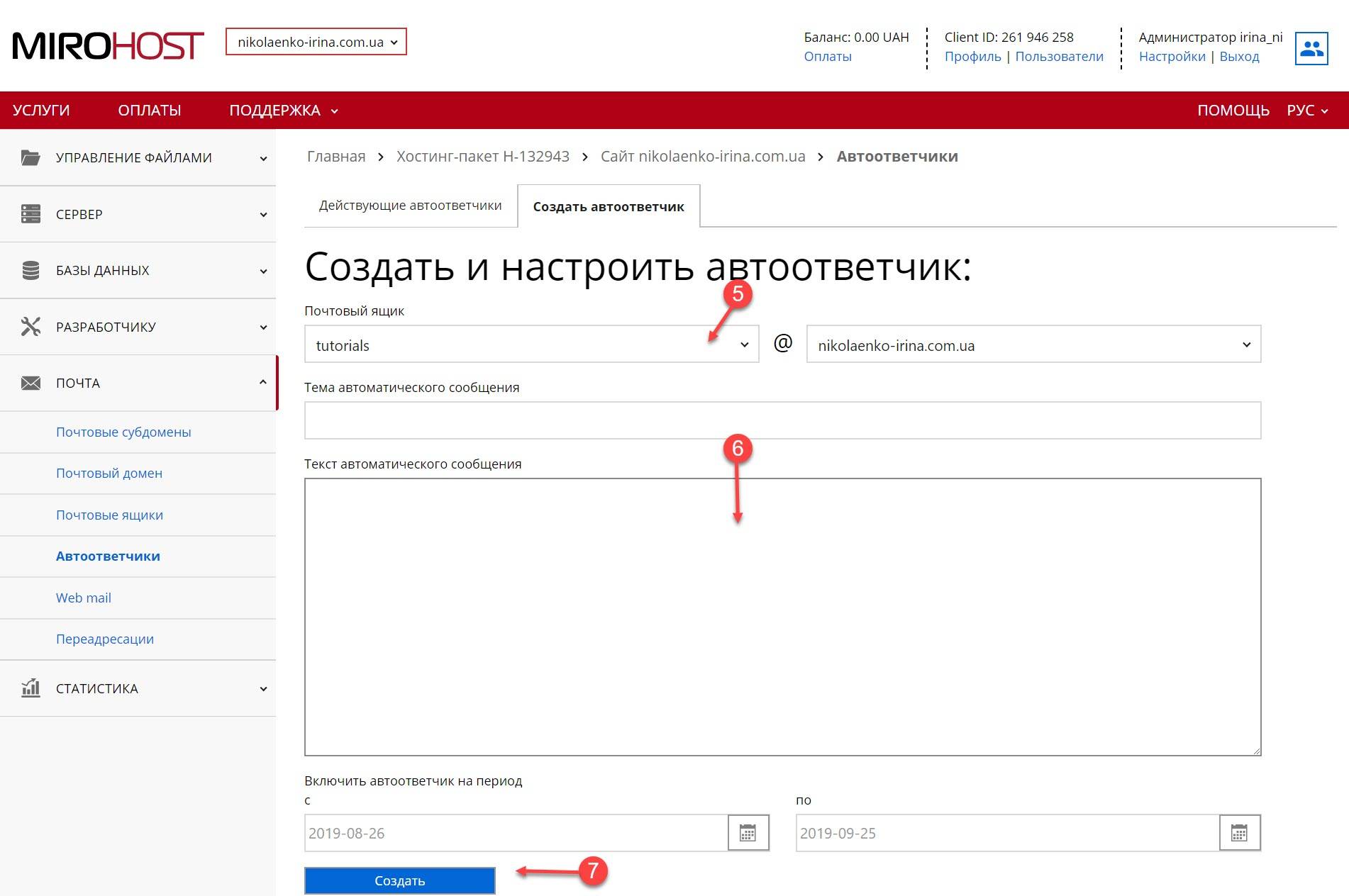Screen dimensions: 1349x896
Task: Open the ПОДДЕРЖКА menu dropdown
Action: (x=283, y=111)
